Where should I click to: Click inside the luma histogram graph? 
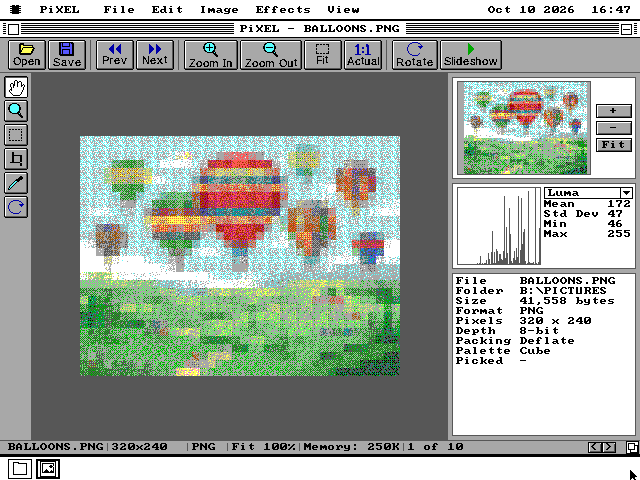click(499, 226)
